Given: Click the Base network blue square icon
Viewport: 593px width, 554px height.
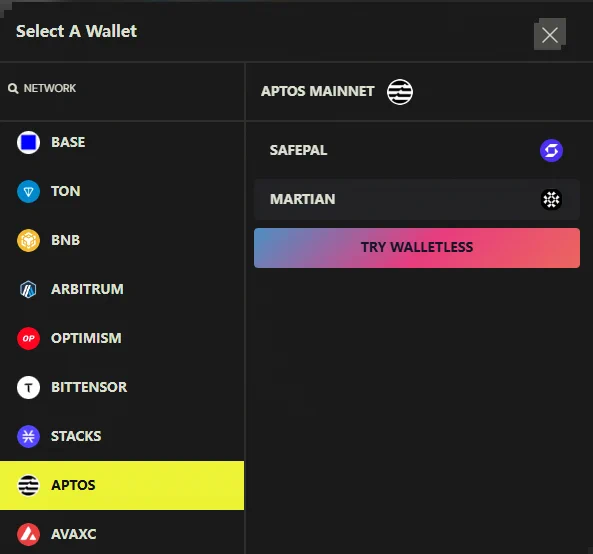Looking at the screenshot, I should point(28,143).
